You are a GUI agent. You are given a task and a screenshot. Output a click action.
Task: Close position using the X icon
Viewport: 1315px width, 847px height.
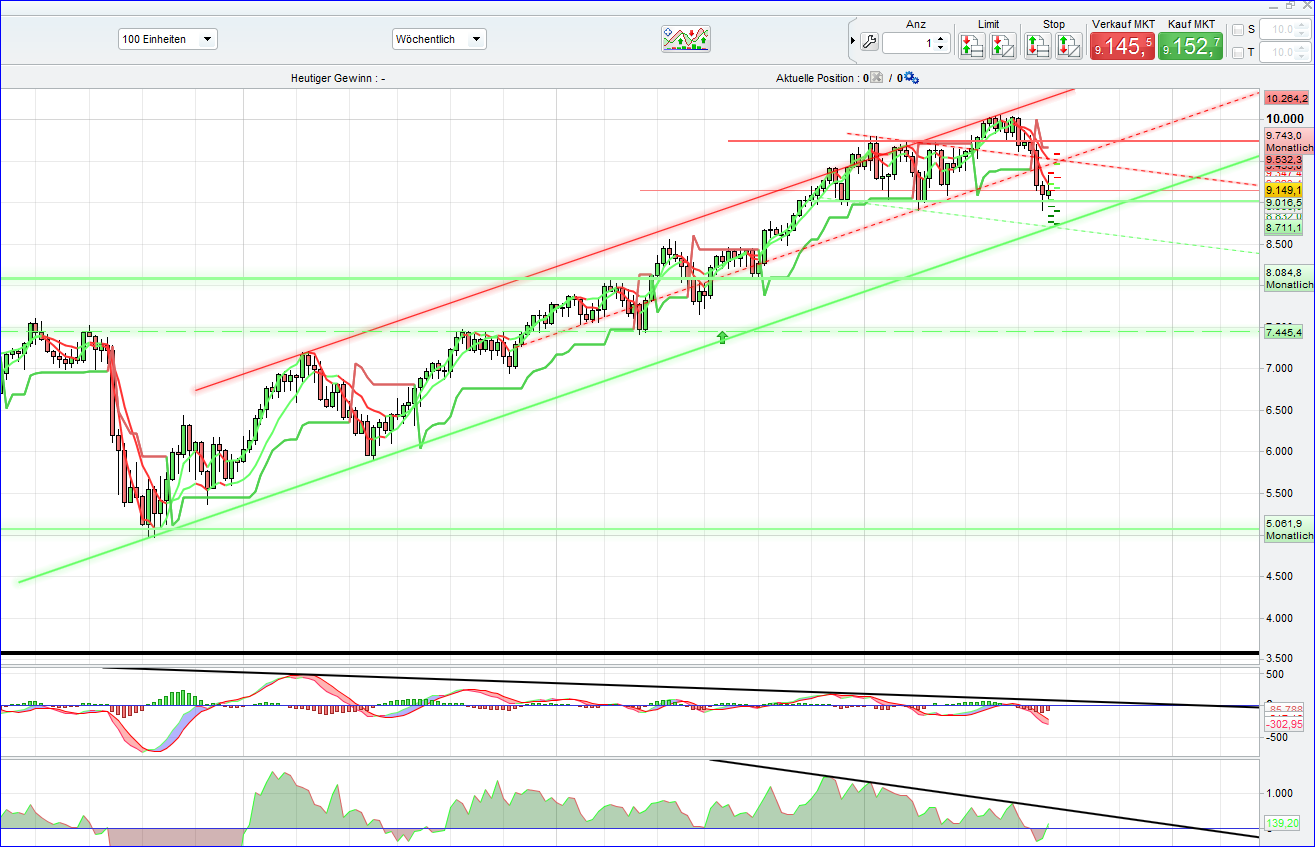tap(875, 76)
